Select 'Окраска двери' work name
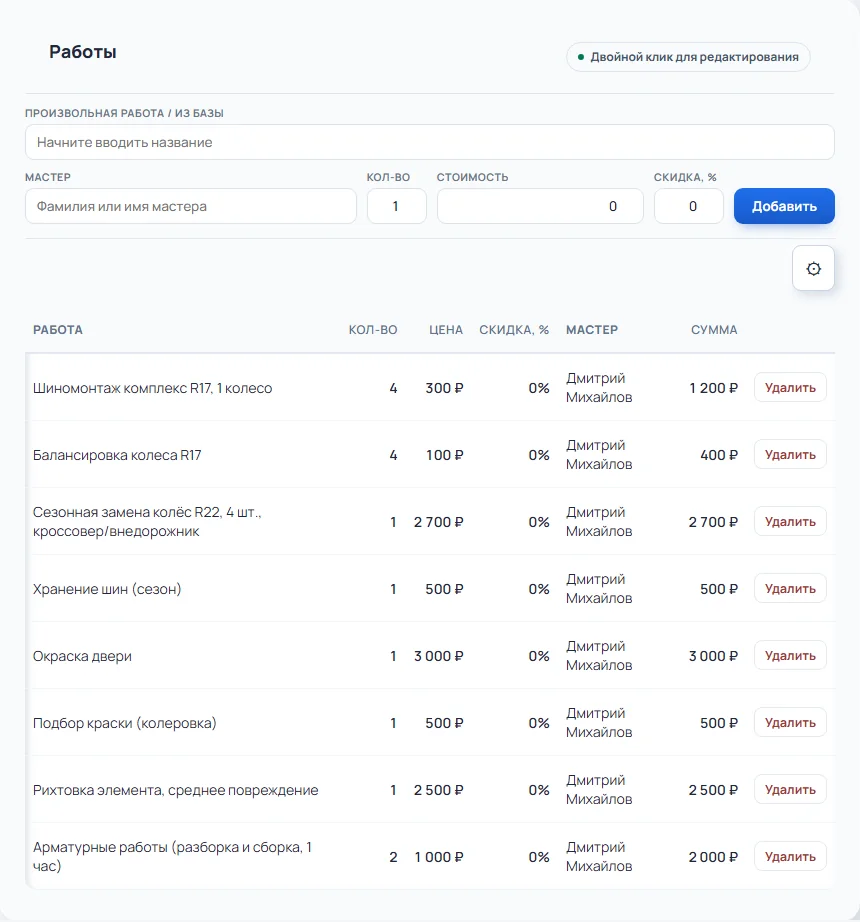Screen dimensions: 860x922 click(82, 656)
